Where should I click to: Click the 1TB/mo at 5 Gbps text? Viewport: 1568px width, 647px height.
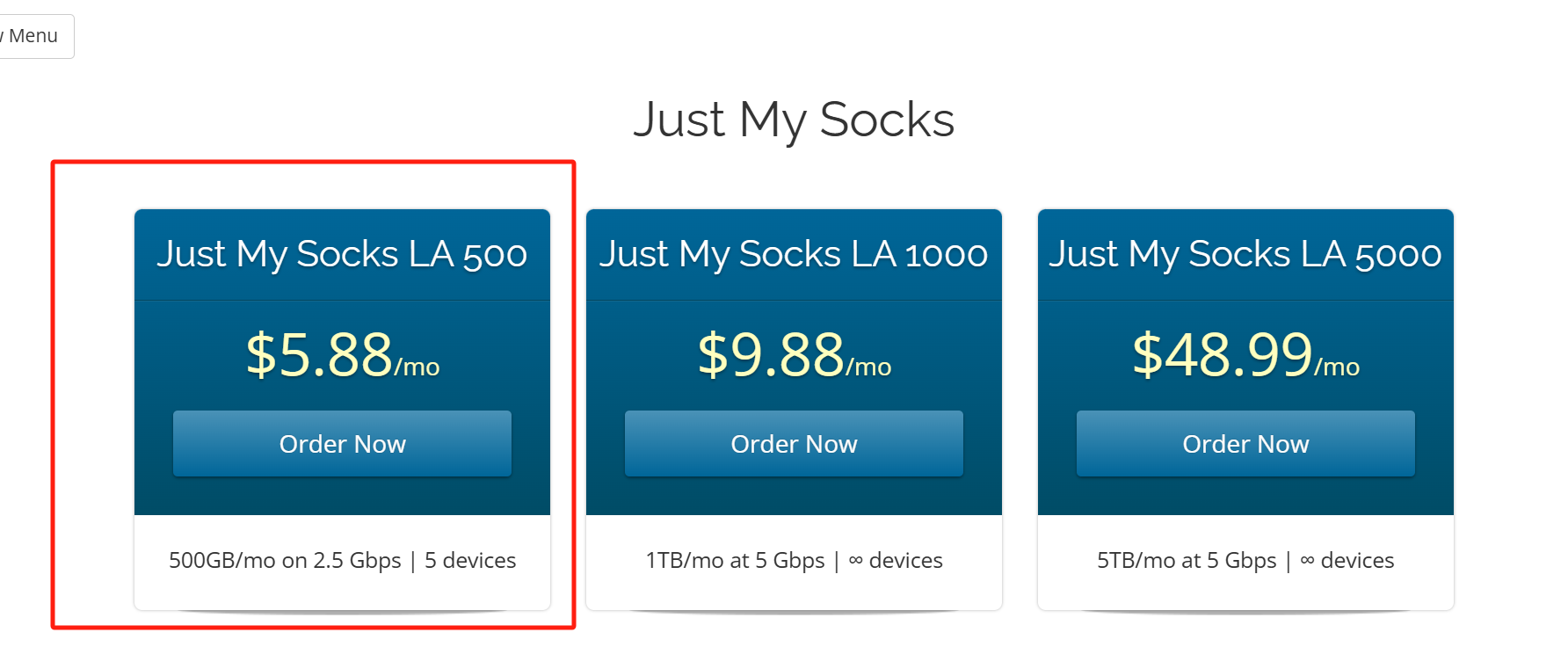coord(735,561)
